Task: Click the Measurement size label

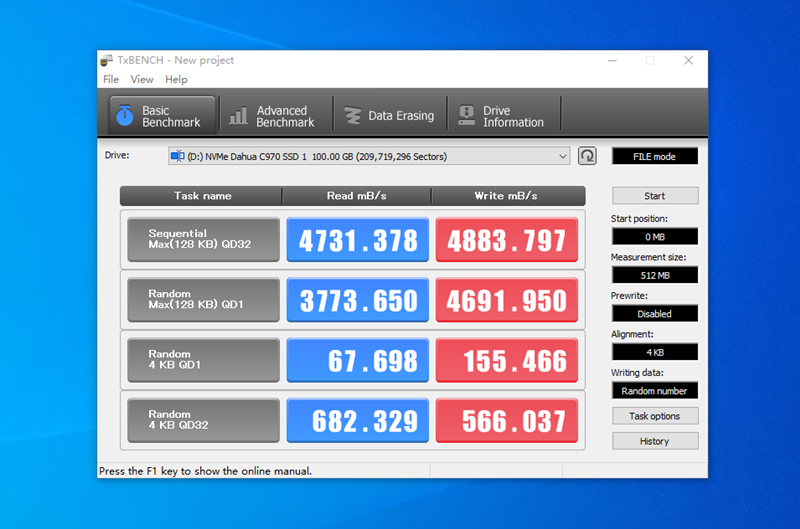Action: (x=648, y=257)
